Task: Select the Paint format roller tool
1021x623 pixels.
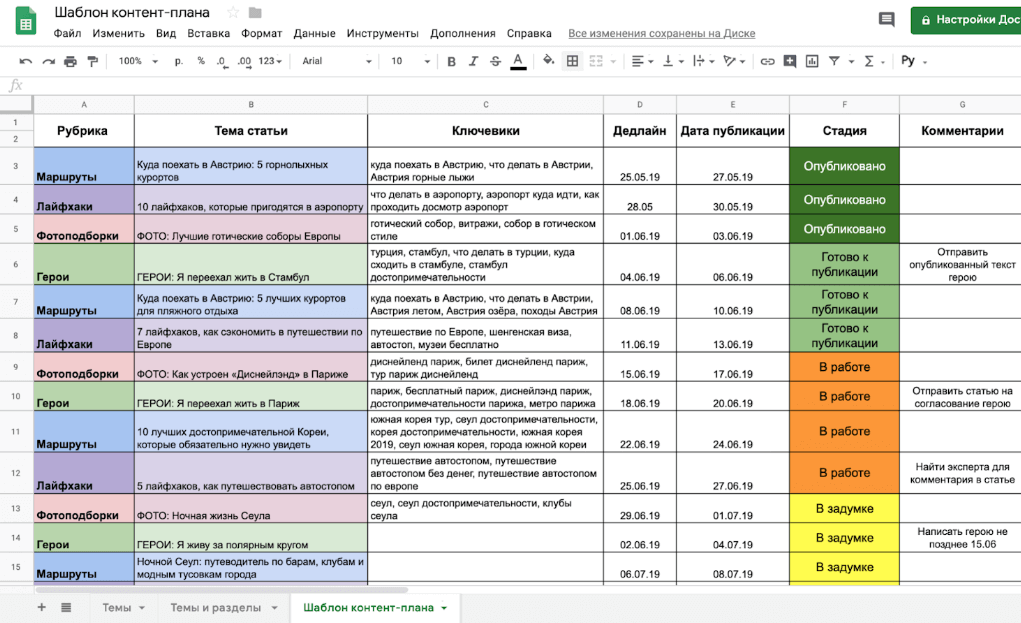Action: 93,61
